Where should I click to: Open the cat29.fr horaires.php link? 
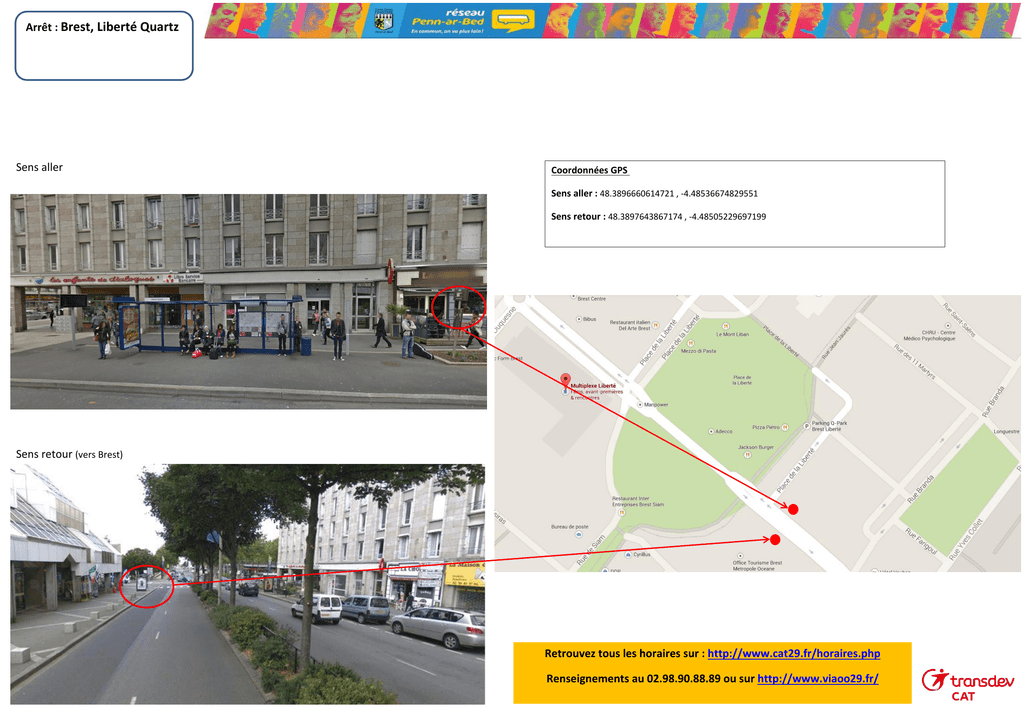pos(793,653)
